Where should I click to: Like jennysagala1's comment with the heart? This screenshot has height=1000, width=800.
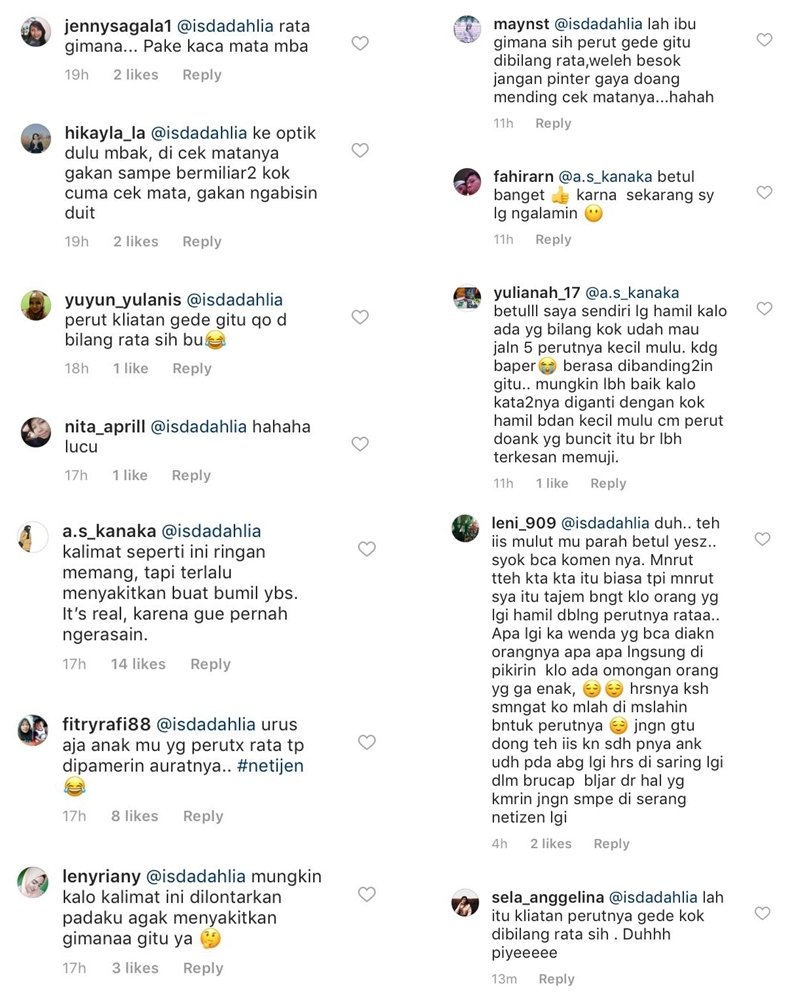tap(360, 43)
